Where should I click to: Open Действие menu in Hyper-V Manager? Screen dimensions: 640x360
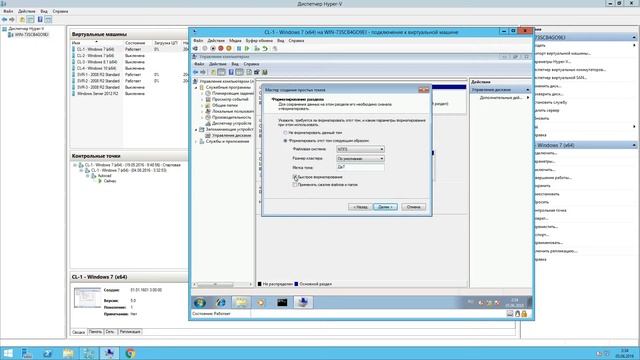tap(27, 11)
